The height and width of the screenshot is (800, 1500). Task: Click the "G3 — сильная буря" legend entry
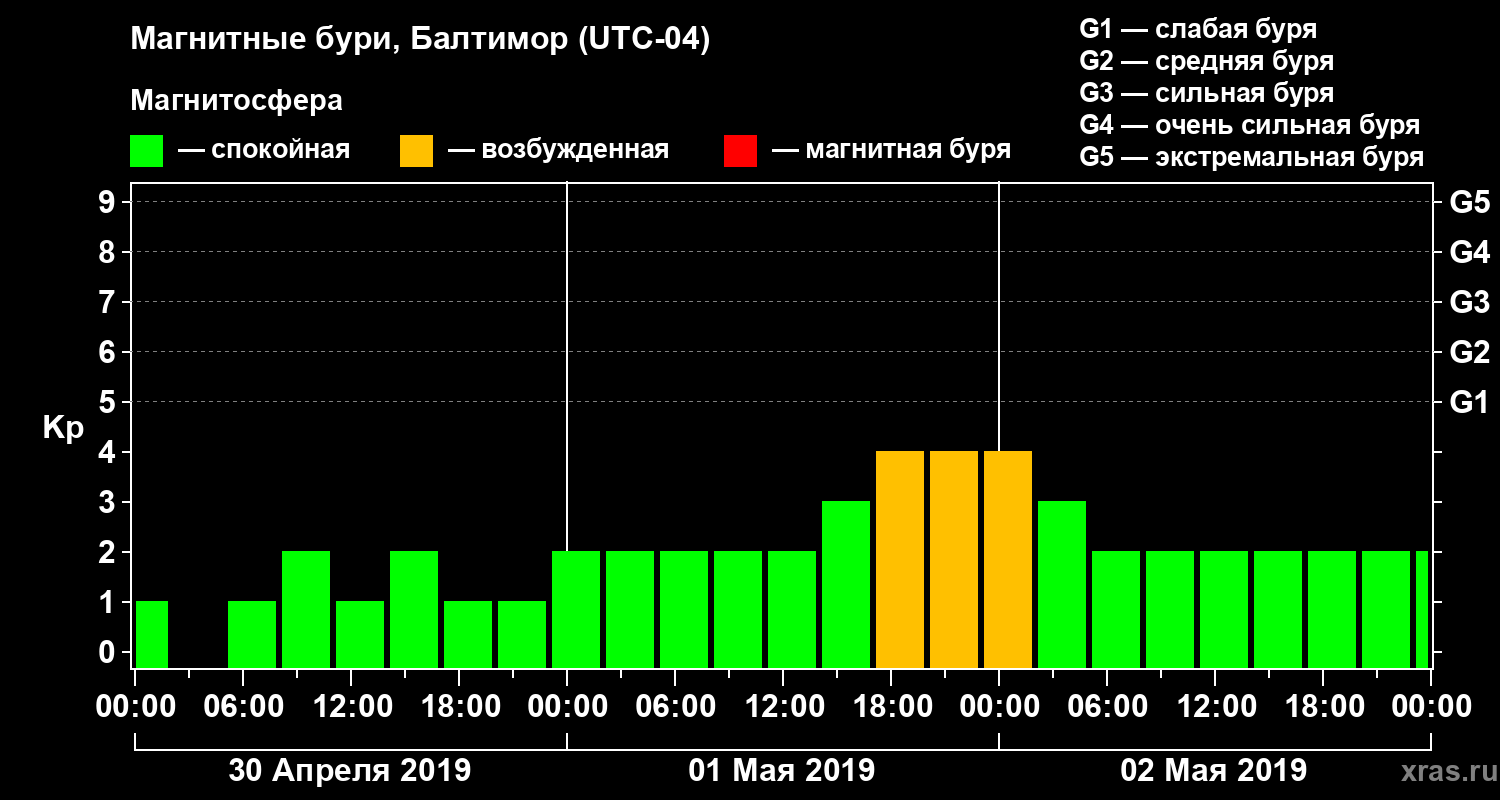[x=1207, y=93]
